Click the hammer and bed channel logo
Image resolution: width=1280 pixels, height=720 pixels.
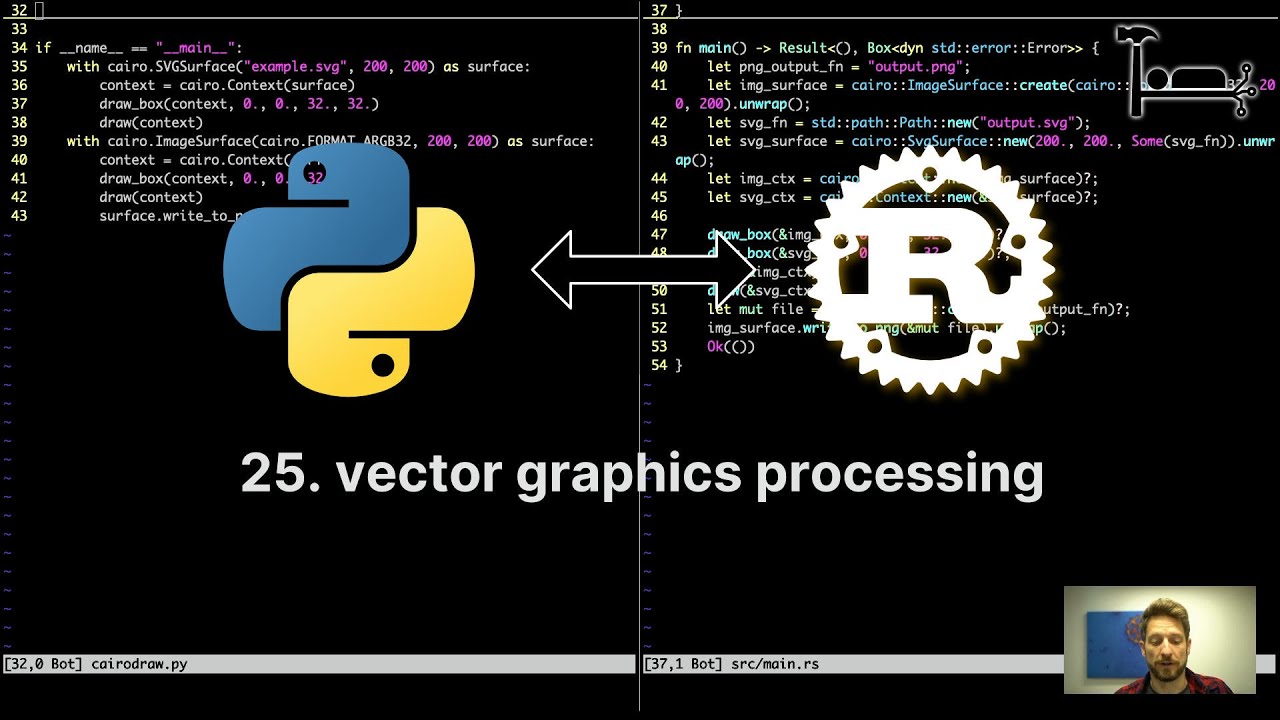coord(1187,72)
